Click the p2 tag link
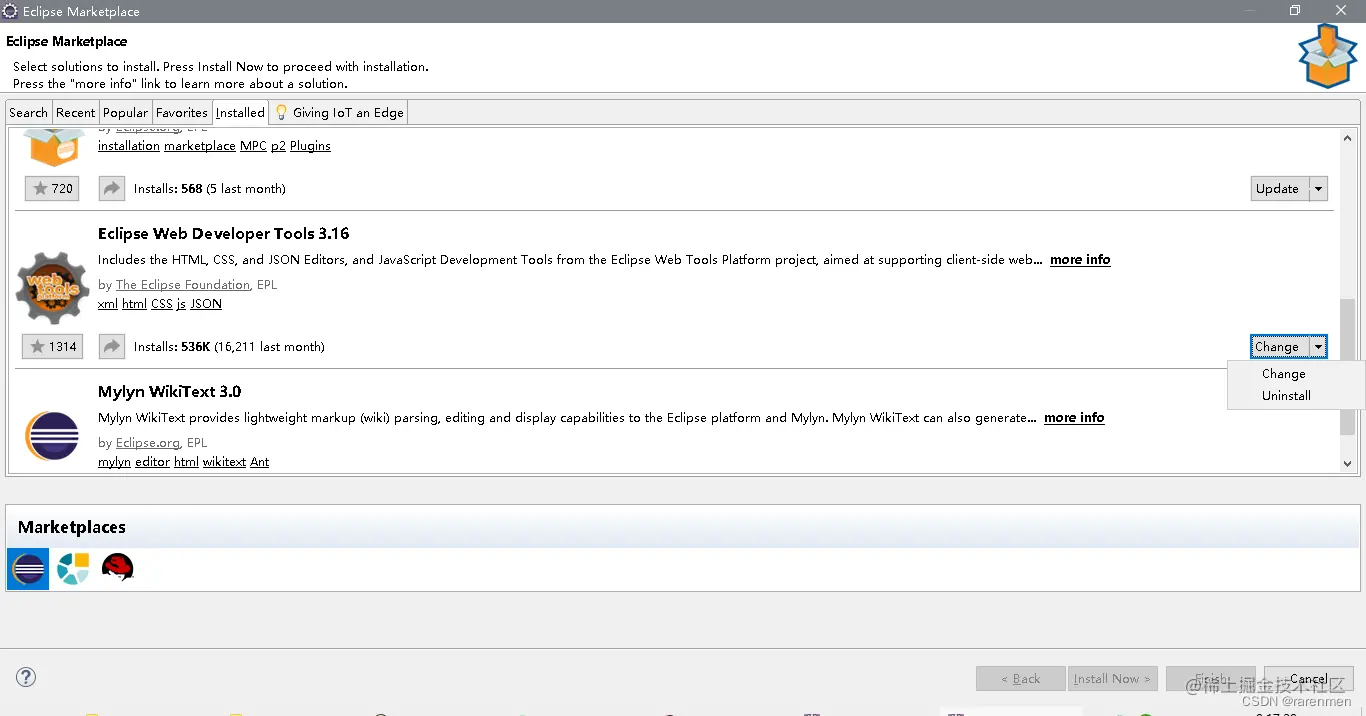The width and height of the screenshot is (1366, 716). pos(278,146)
